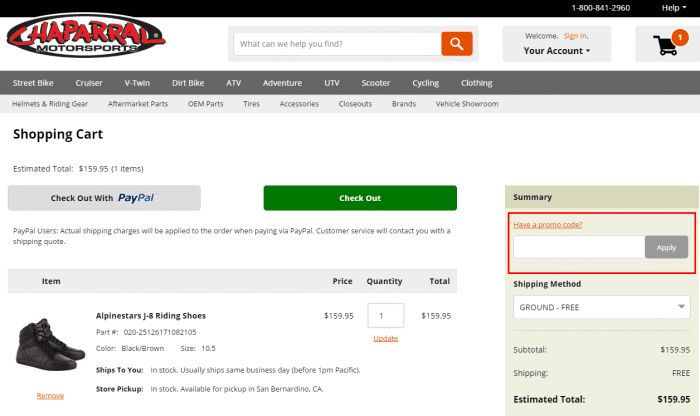700x416 pixels.
Task: Click the Have a promo code link
Action: (547, 224)
